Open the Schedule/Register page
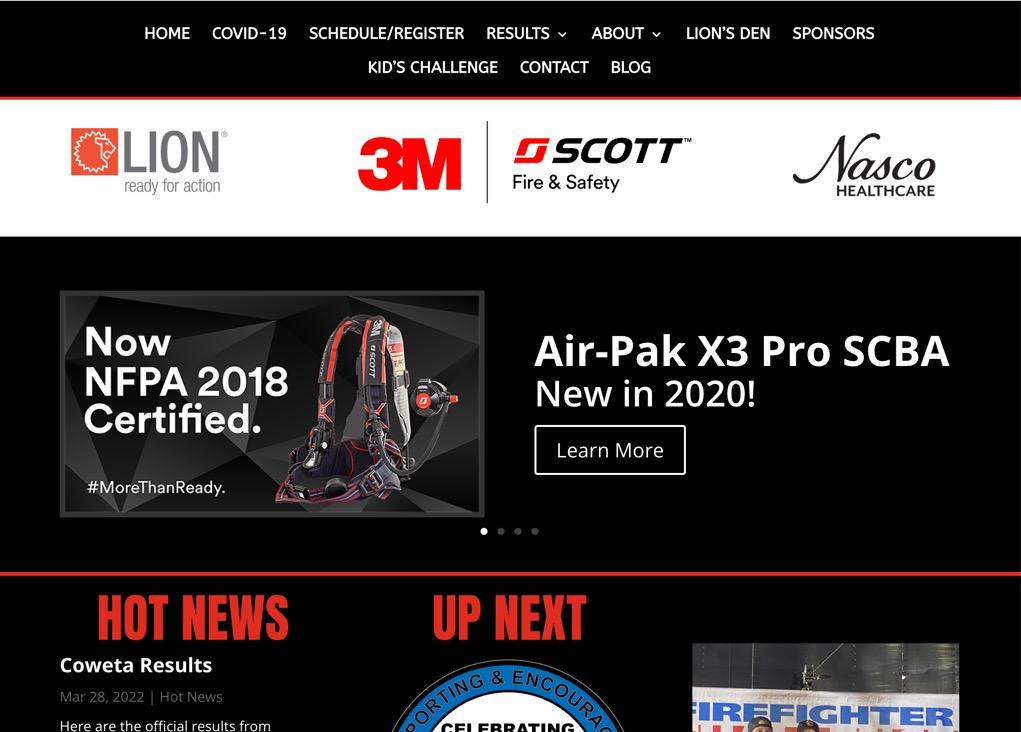 tap(386, 33)
